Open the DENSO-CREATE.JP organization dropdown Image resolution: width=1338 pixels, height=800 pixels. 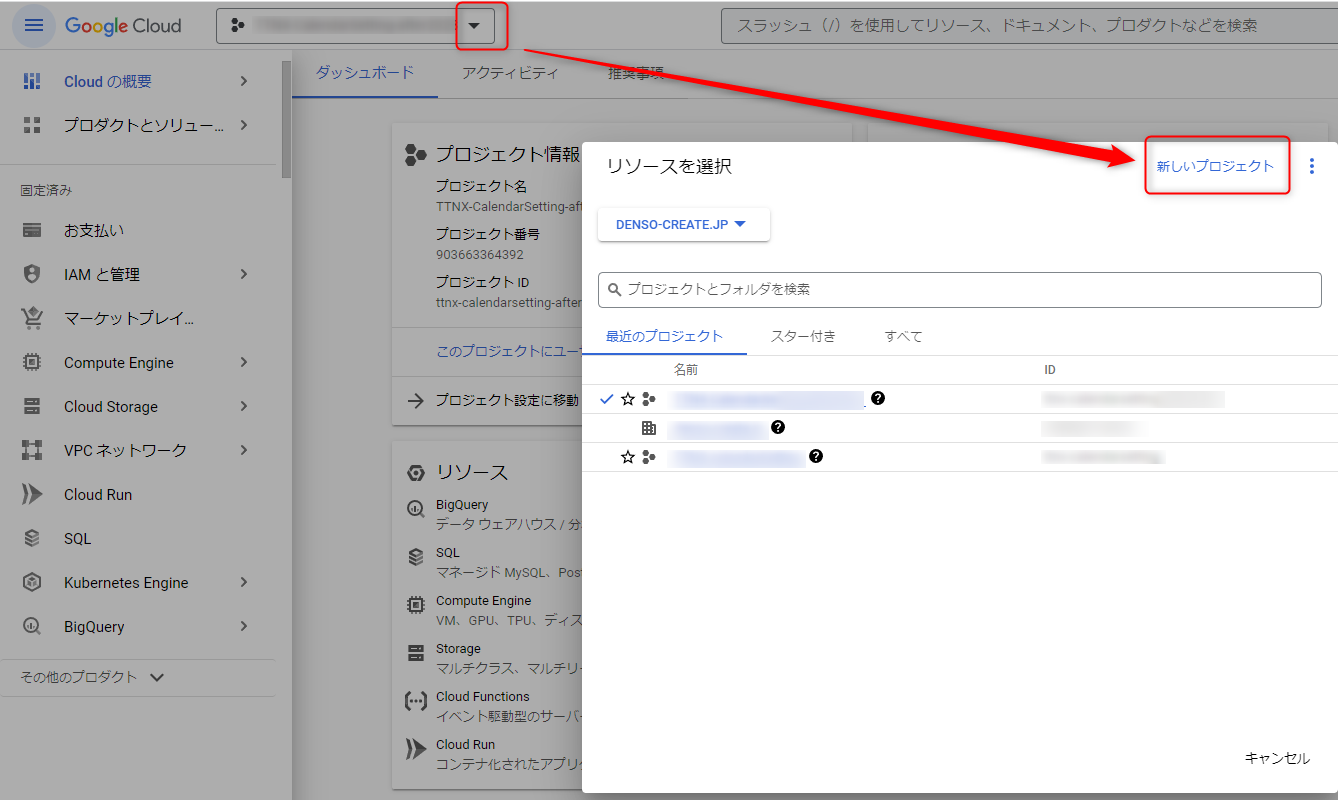[x=683, y=225]
